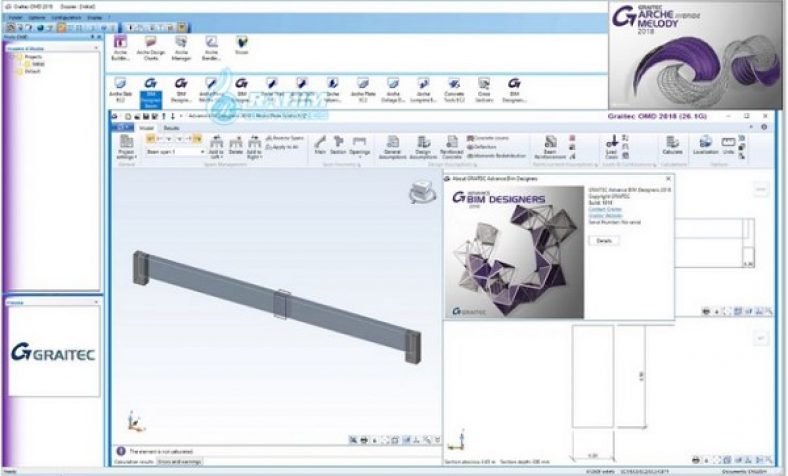Select the Default folder in tree
This screenshot has height=476, width=788.
pos(29,71)
